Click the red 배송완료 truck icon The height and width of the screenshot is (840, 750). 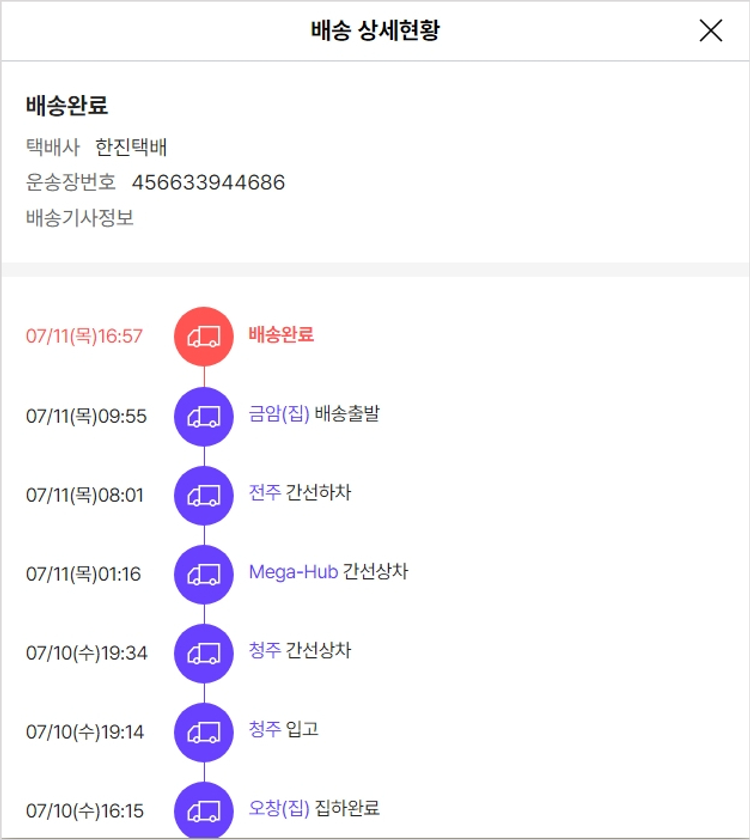[x=204, y=336]
